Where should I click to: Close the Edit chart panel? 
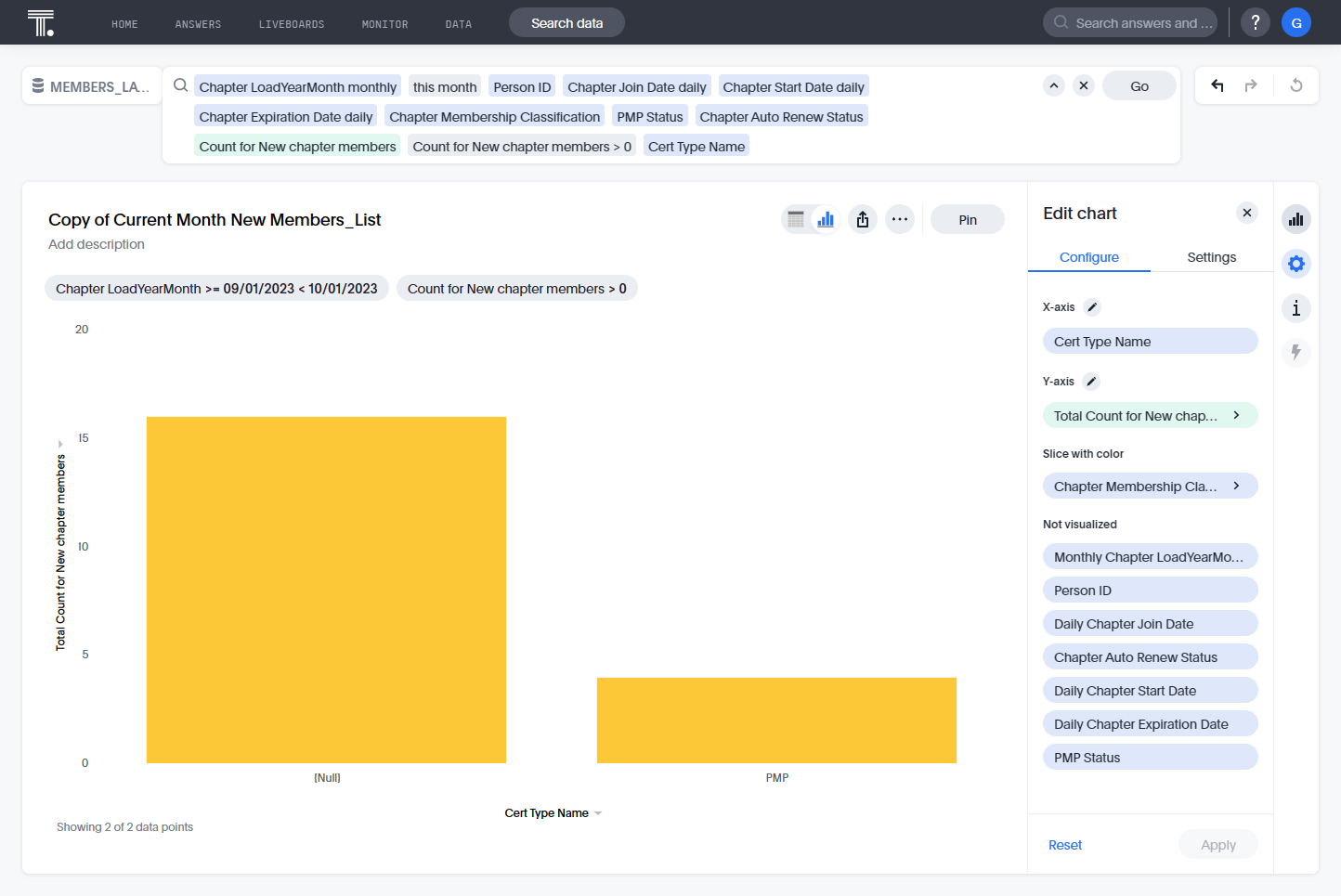(x=1247, y=213)
